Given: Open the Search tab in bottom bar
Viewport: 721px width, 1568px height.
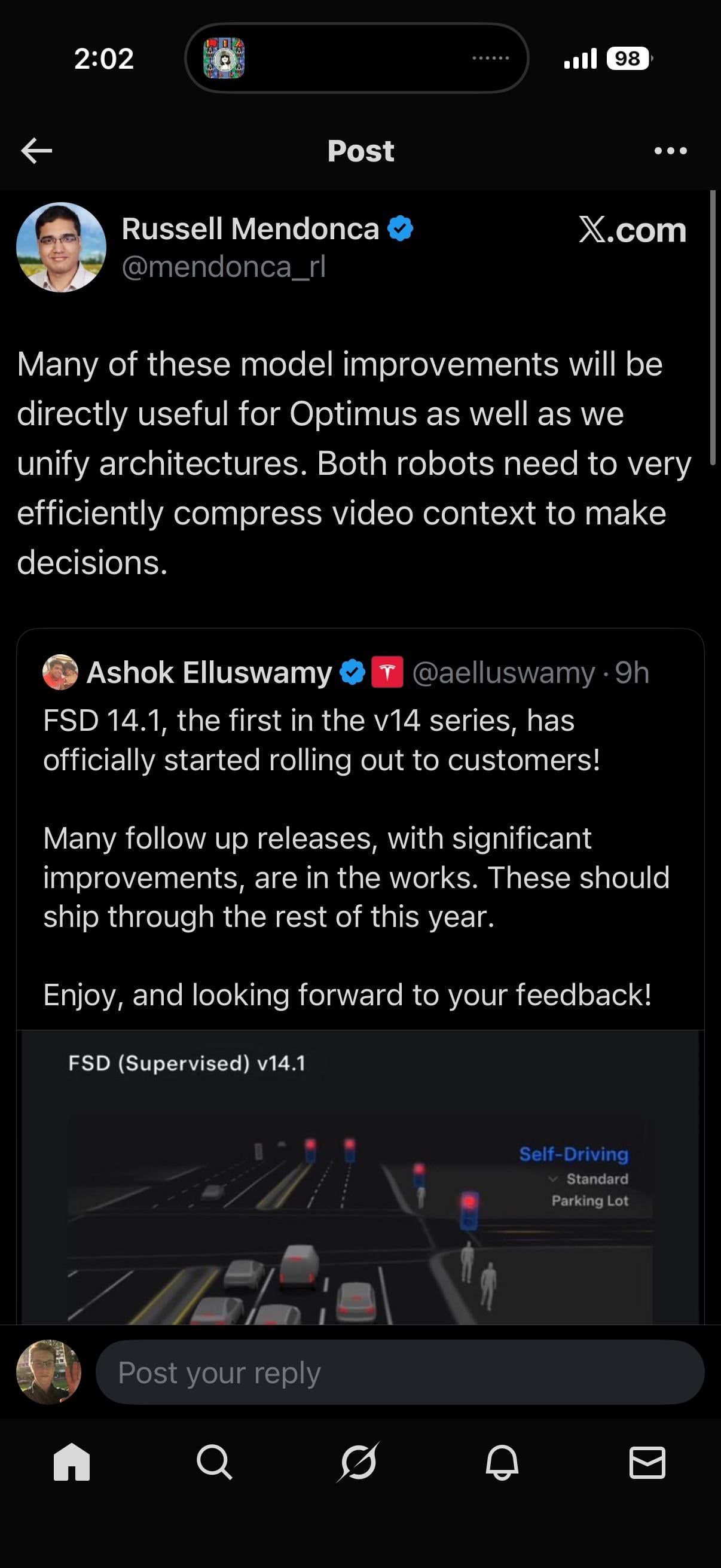Looking at the screenshot, I should click(x=214, y=1462).
